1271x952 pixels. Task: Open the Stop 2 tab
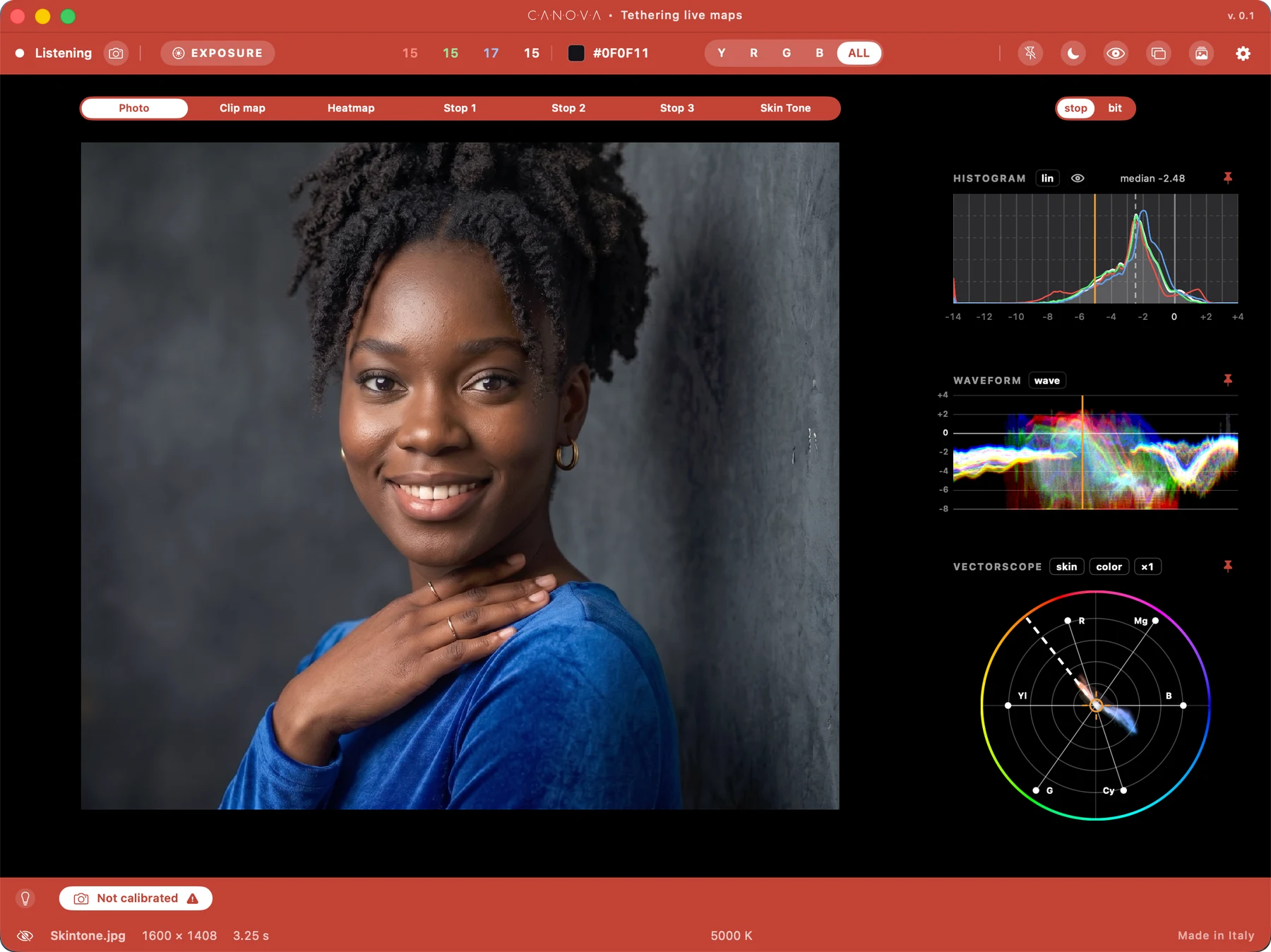tap(568, 108)
